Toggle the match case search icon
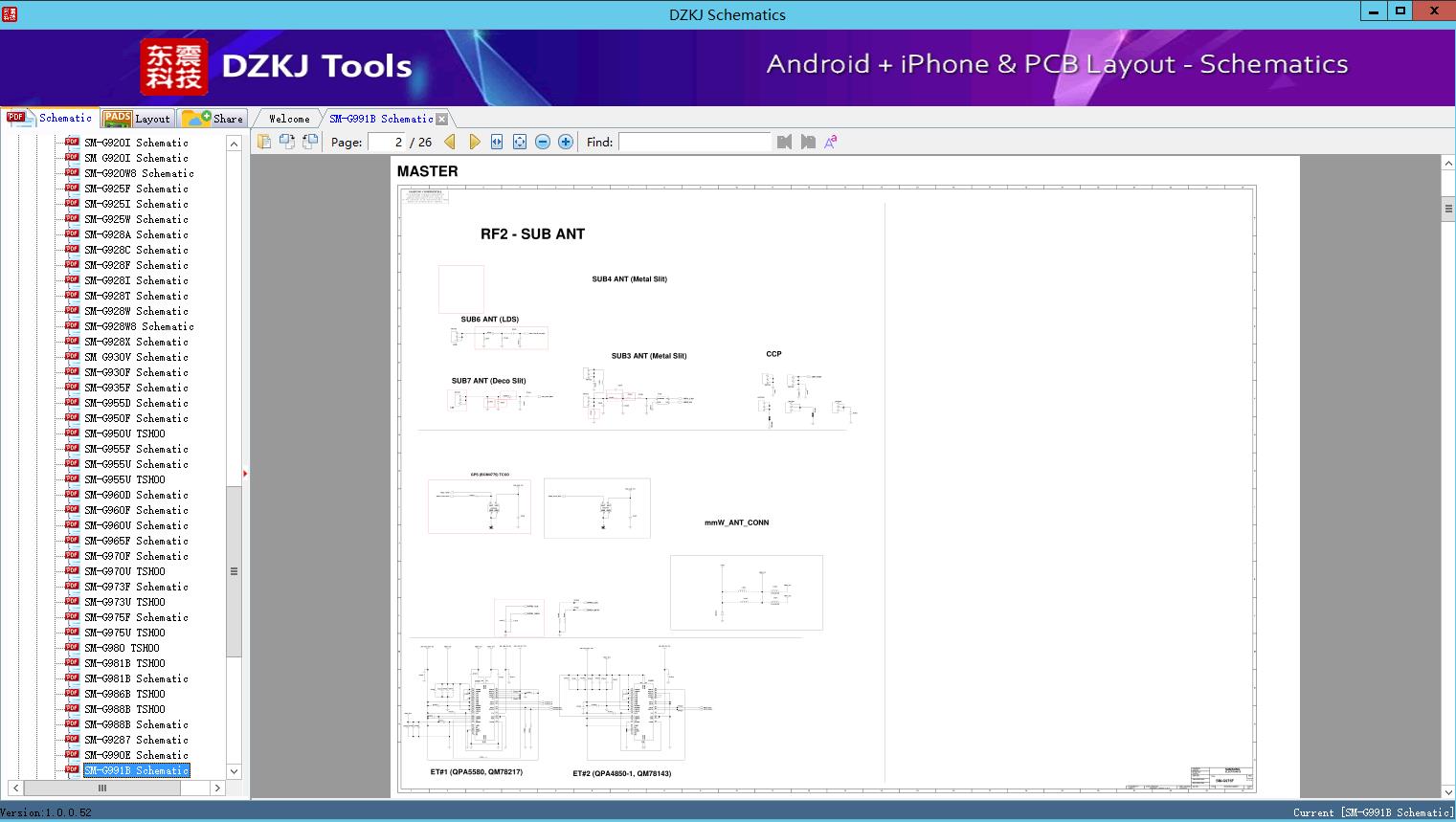 tap(831, 142)
